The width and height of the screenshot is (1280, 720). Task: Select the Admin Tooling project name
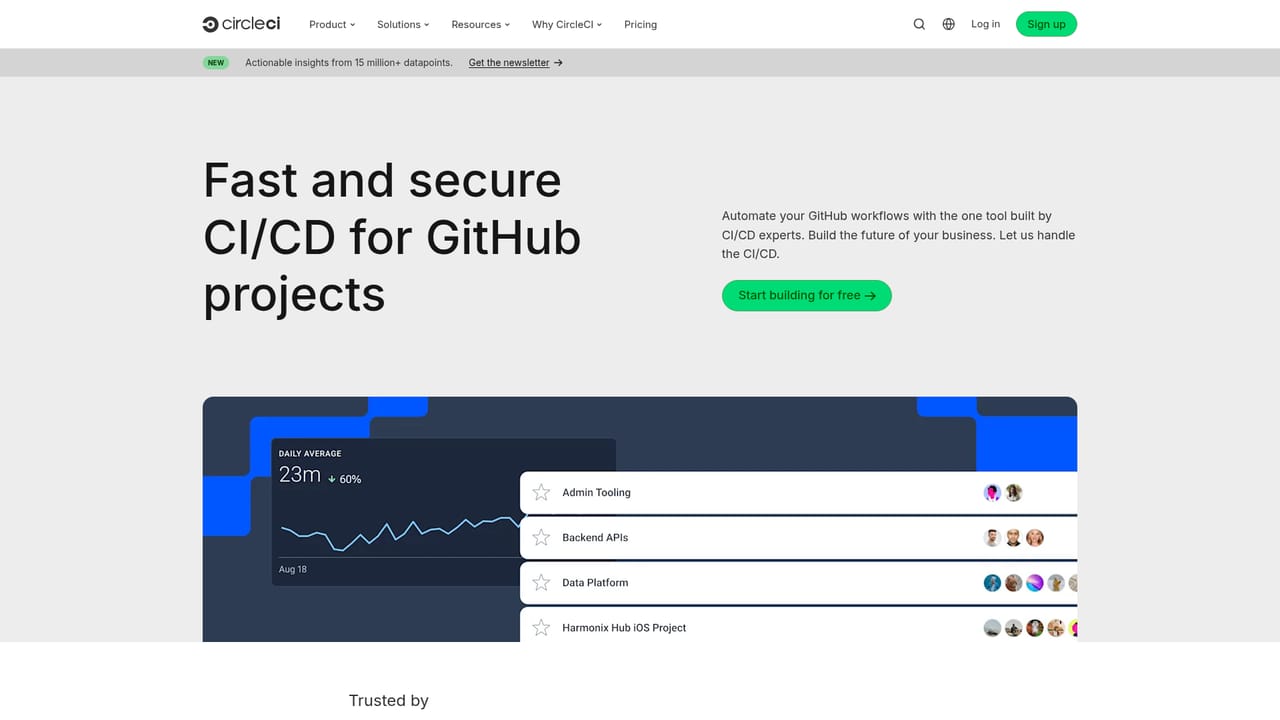pos(596,492)
